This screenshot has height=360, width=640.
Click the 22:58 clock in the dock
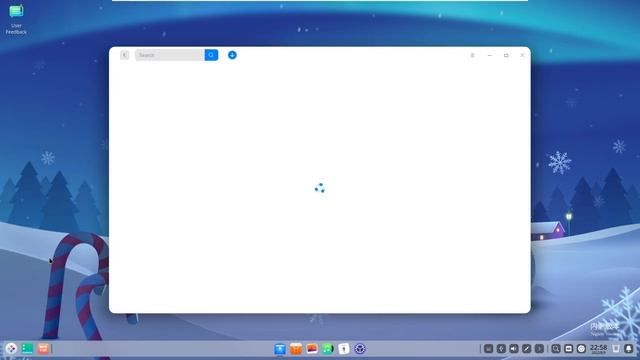tap(598, 349)
